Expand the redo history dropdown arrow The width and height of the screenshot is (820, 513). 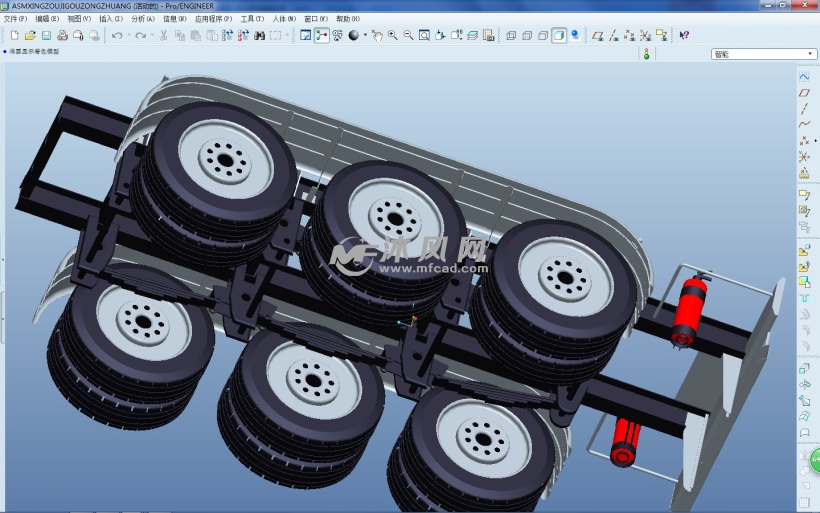152,35
